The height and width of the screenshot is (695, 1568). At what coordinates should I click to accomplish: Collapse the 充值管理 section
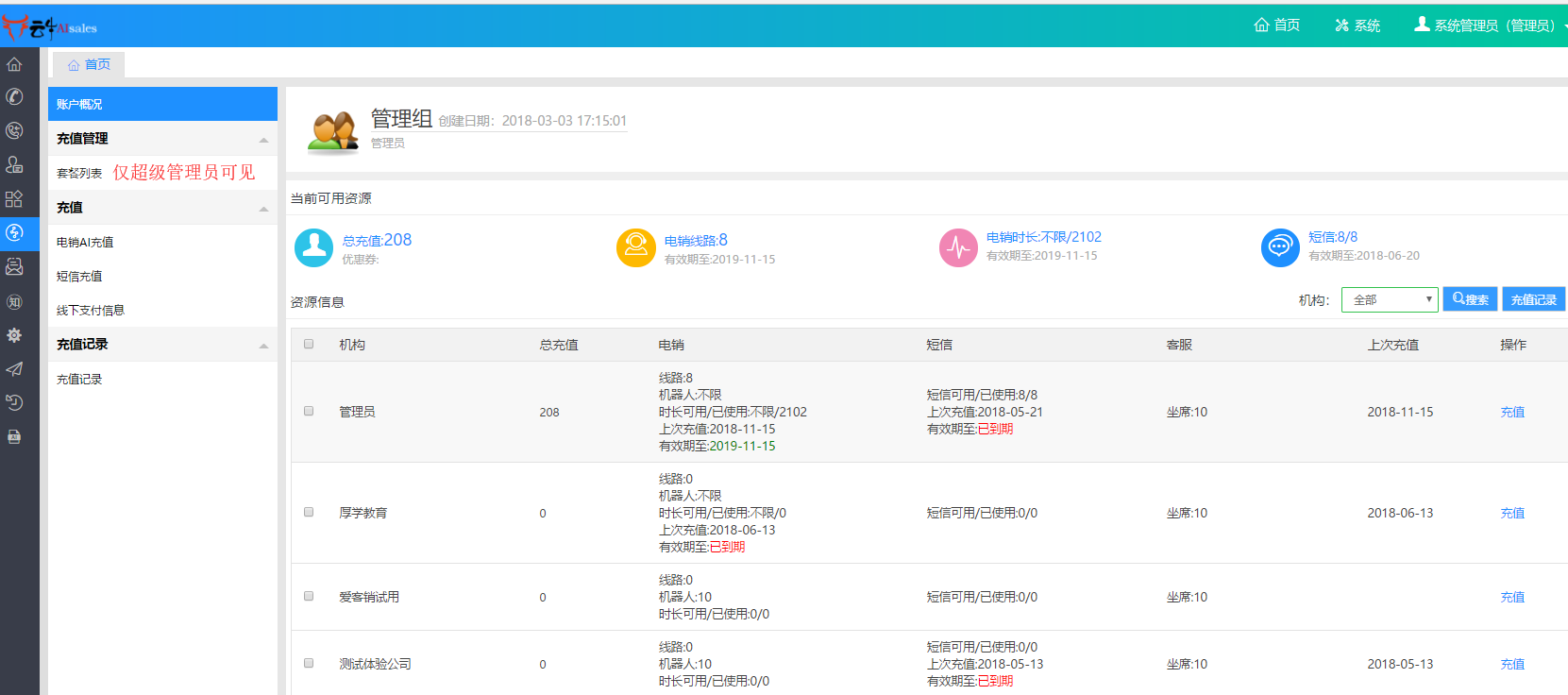[x=263, y=140]
